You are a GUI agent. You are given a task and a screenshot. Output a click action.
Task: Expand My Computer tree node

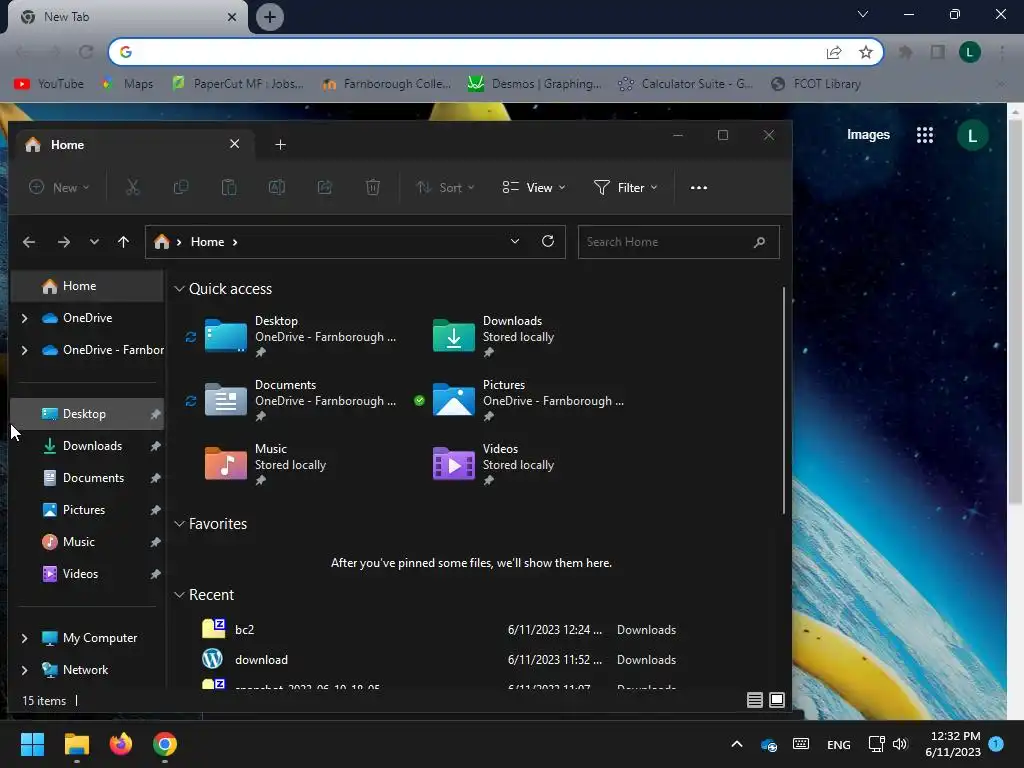pyautogui.click(x=24, y=638)
